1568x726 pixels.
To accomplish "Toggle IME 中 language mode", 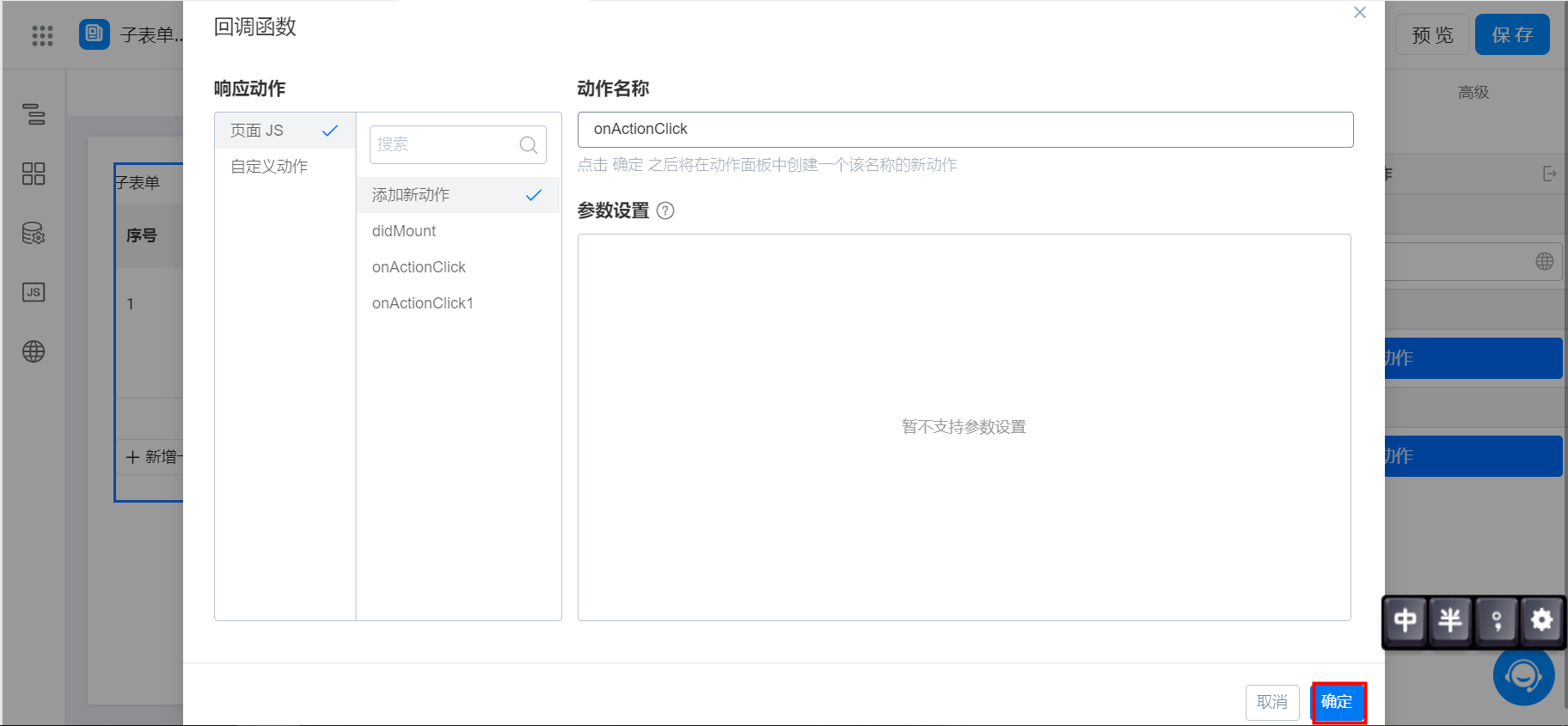I will (x=1406, y=619).
